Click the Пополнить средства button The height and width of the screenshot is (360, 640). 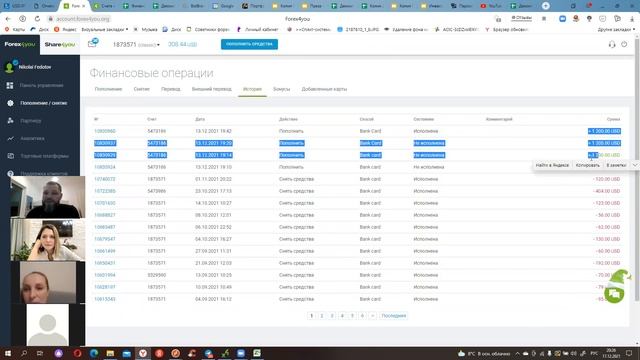(249, 44)
